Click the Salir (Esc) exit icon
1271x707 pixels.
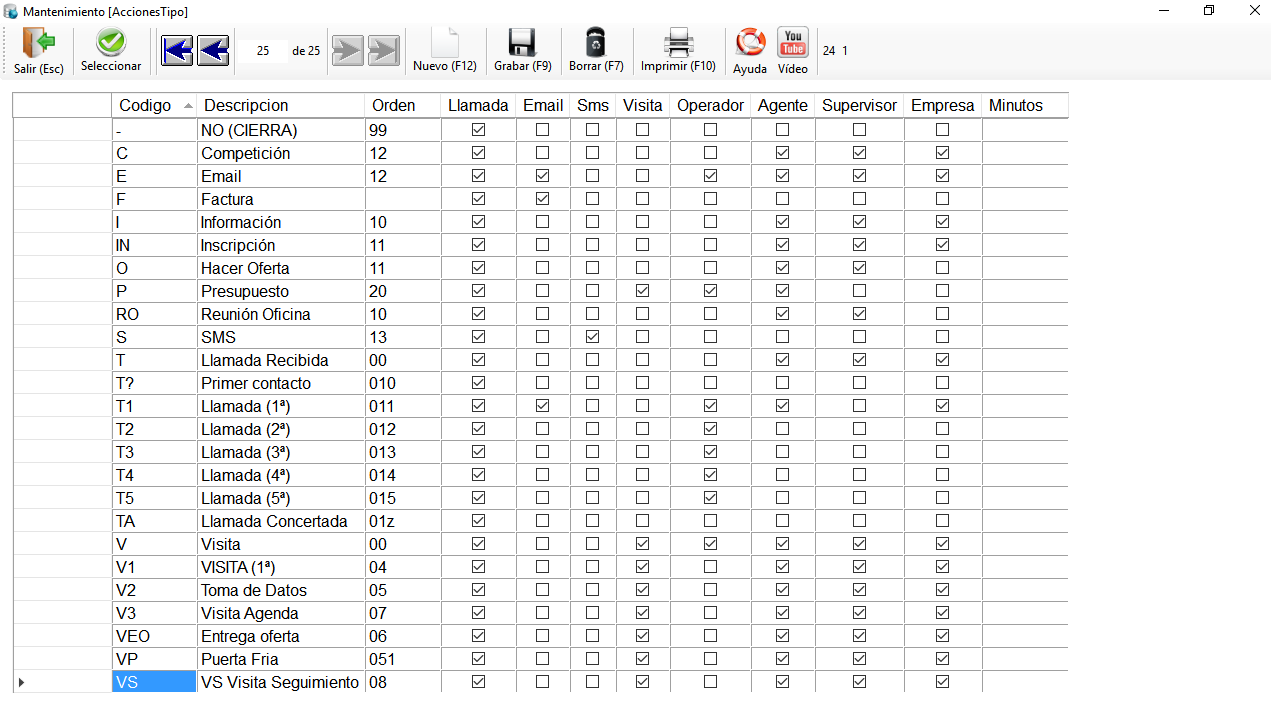[39, 43]
